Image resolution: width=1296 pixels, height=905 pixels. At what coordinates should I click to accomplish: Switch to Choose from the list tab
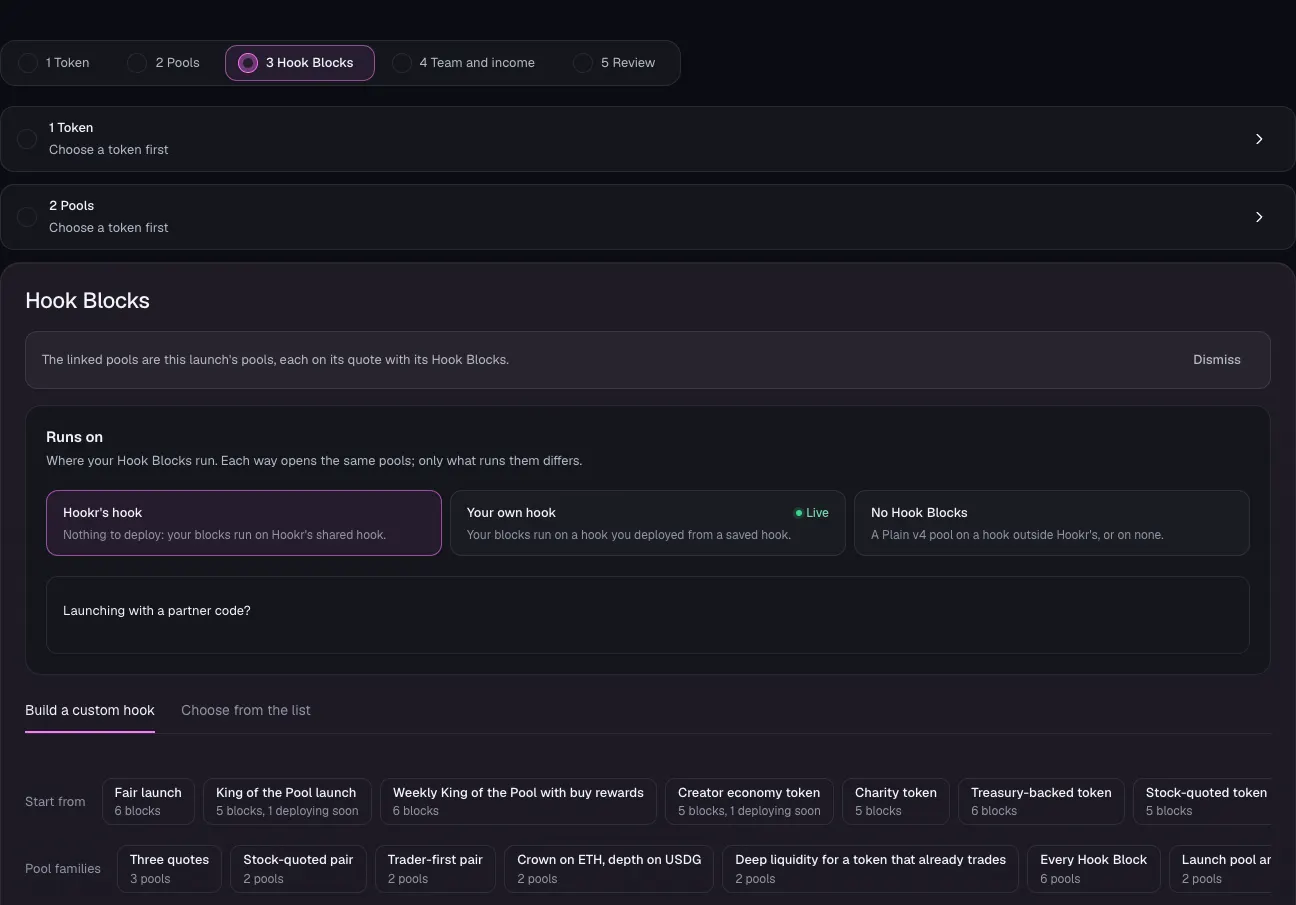pyautogui.click(x=246, y=710)
